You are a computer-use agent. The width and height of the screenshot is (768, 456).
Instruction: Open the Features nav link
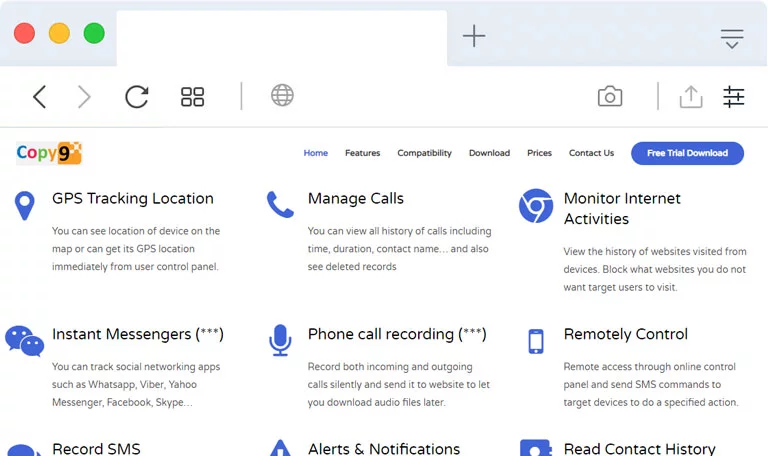coord(362,153)
